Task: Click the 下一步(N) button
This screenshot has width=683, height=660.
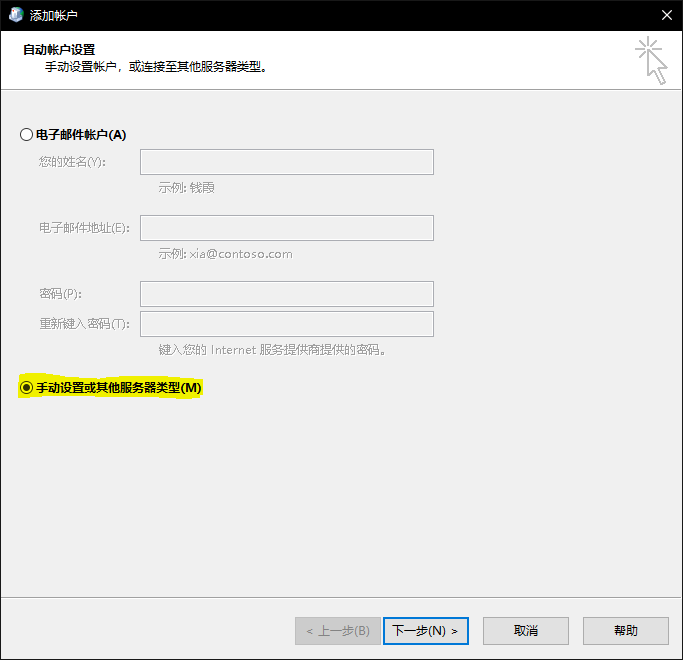Action: coord(426,630)
